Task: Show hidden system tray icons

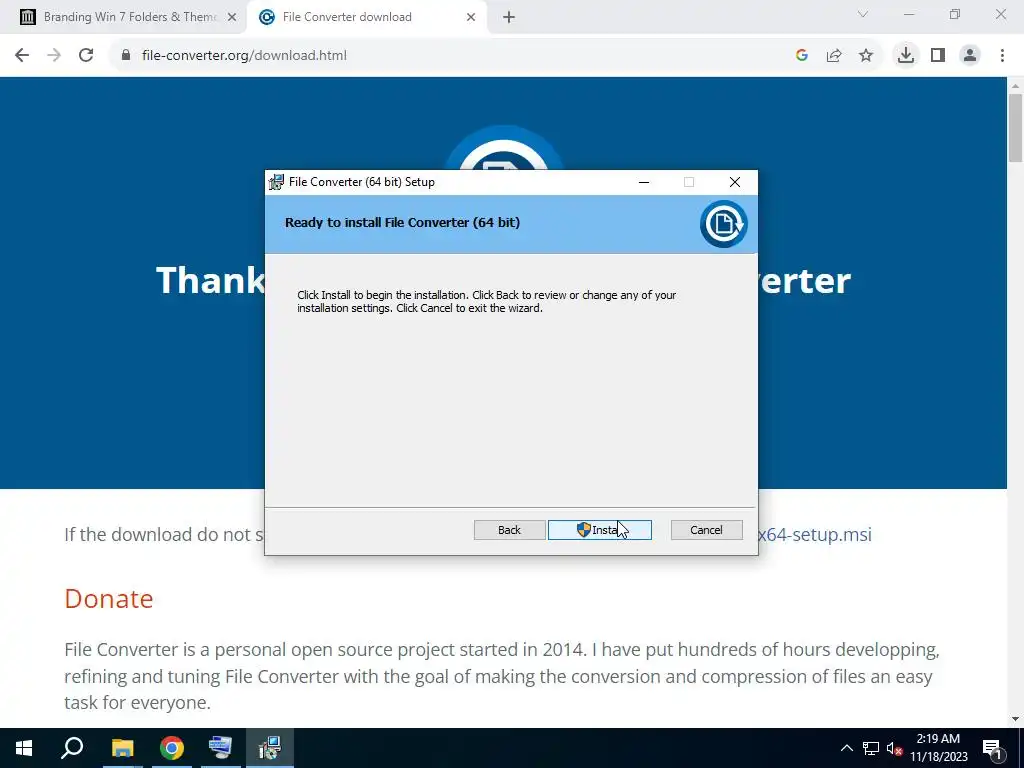Action: pyautogui.click(x=846, y=748)
